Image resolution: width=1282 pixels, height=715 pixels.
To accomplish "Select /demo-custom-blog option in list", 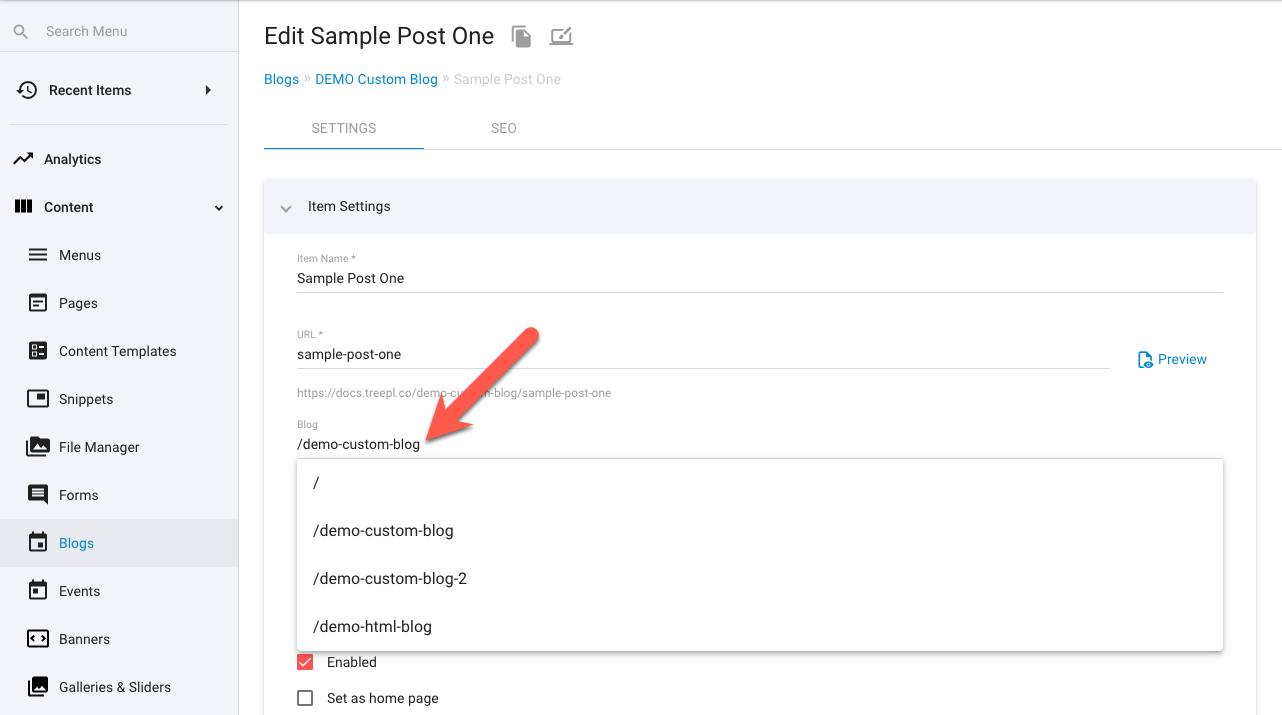I will (760, 530).
